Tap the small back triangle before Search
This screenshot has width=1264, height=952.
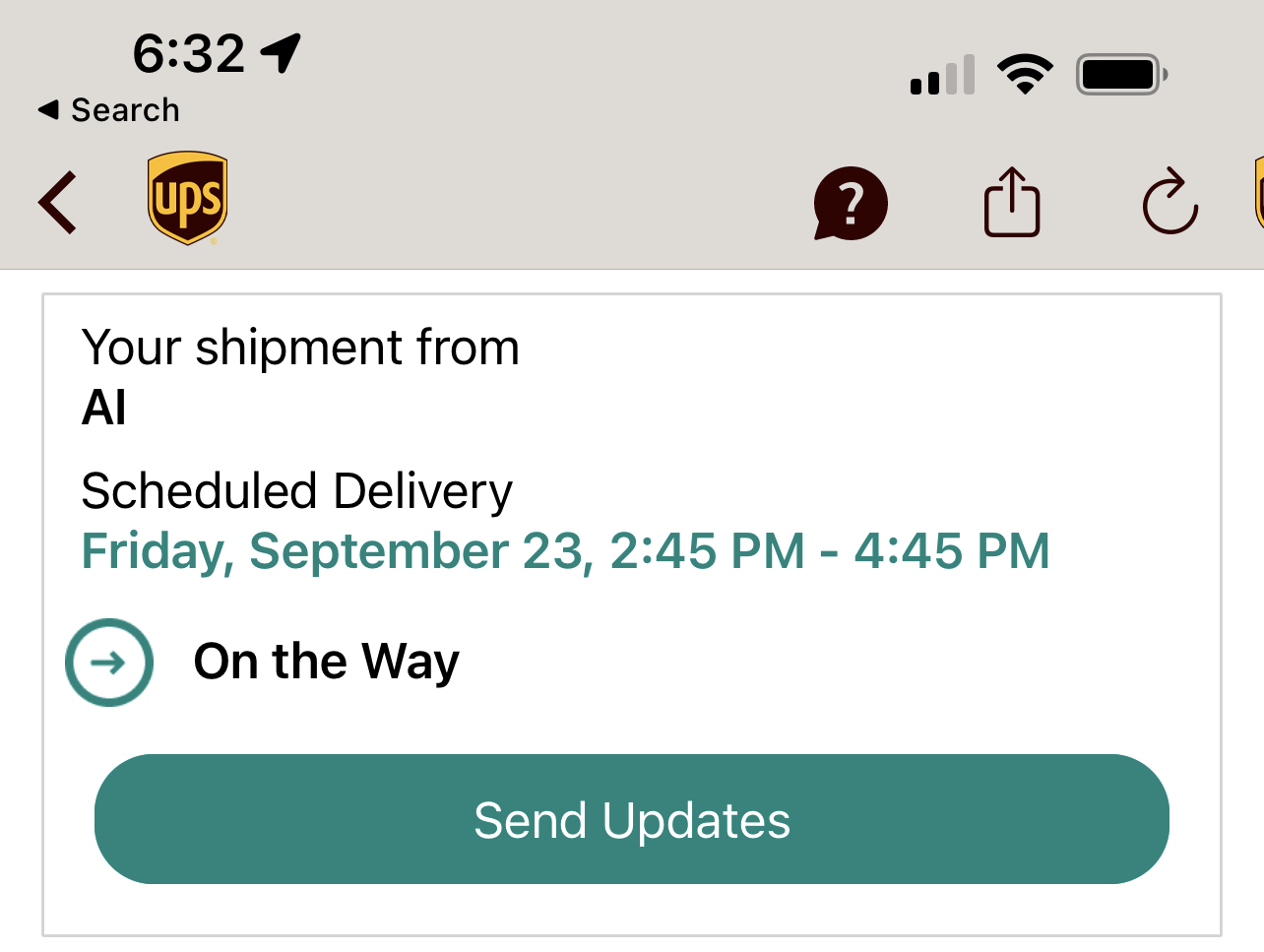click(x=48, y=110)
